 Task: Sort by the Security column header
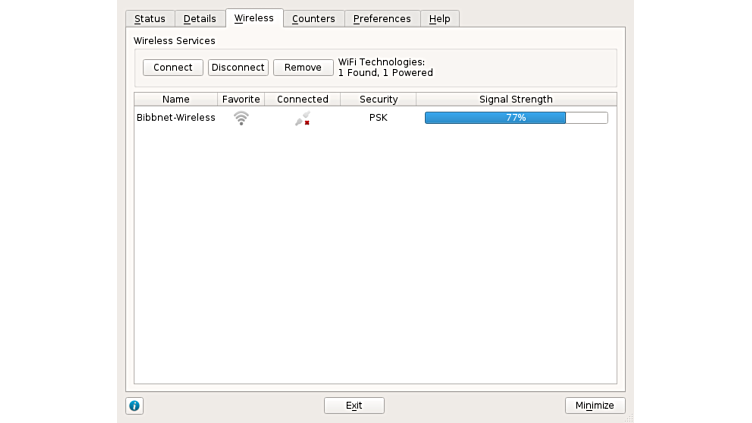pyautogui.click(x=378, y=100)
